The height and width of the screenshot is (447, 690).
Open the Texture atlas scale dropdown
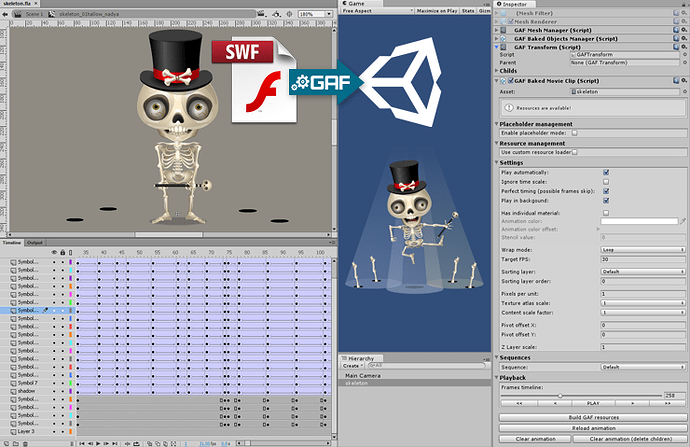click(643, 303)
